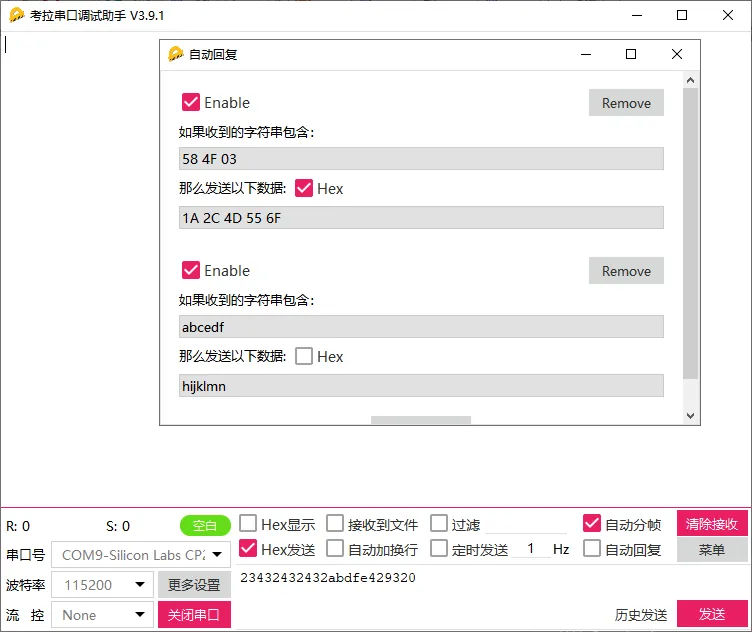752x632 pixels.
Task: Edit the 58 4F 03 match string field
Action: [x=421, y=159]
